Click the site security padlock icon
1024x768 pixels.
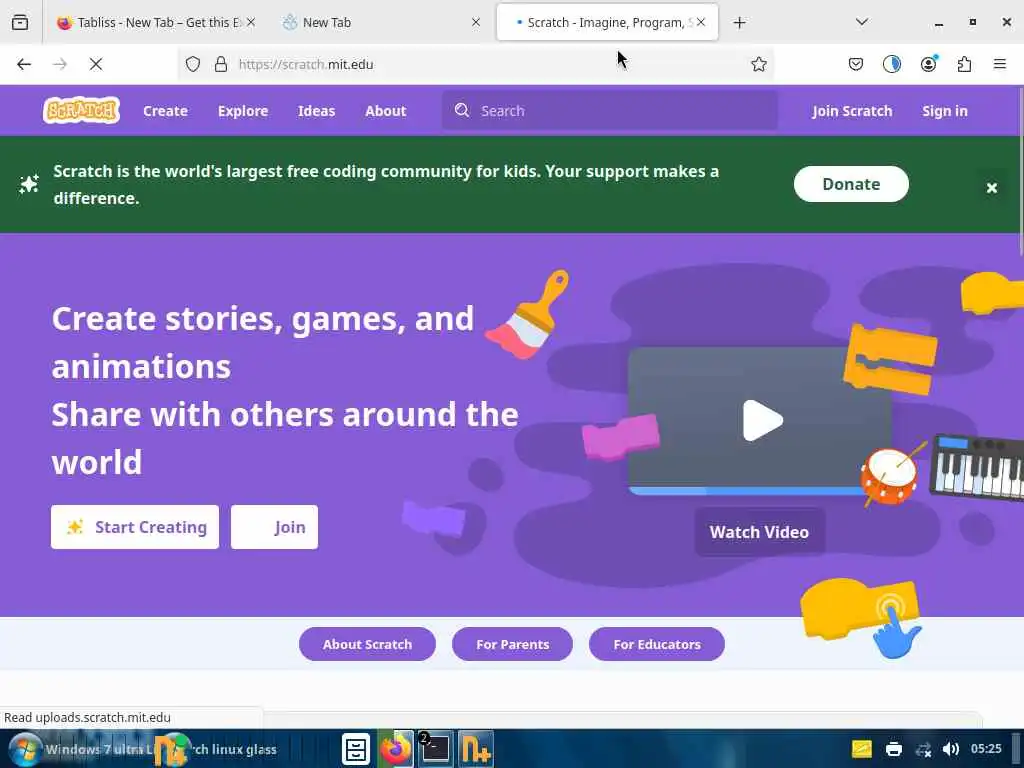[221, 64]
